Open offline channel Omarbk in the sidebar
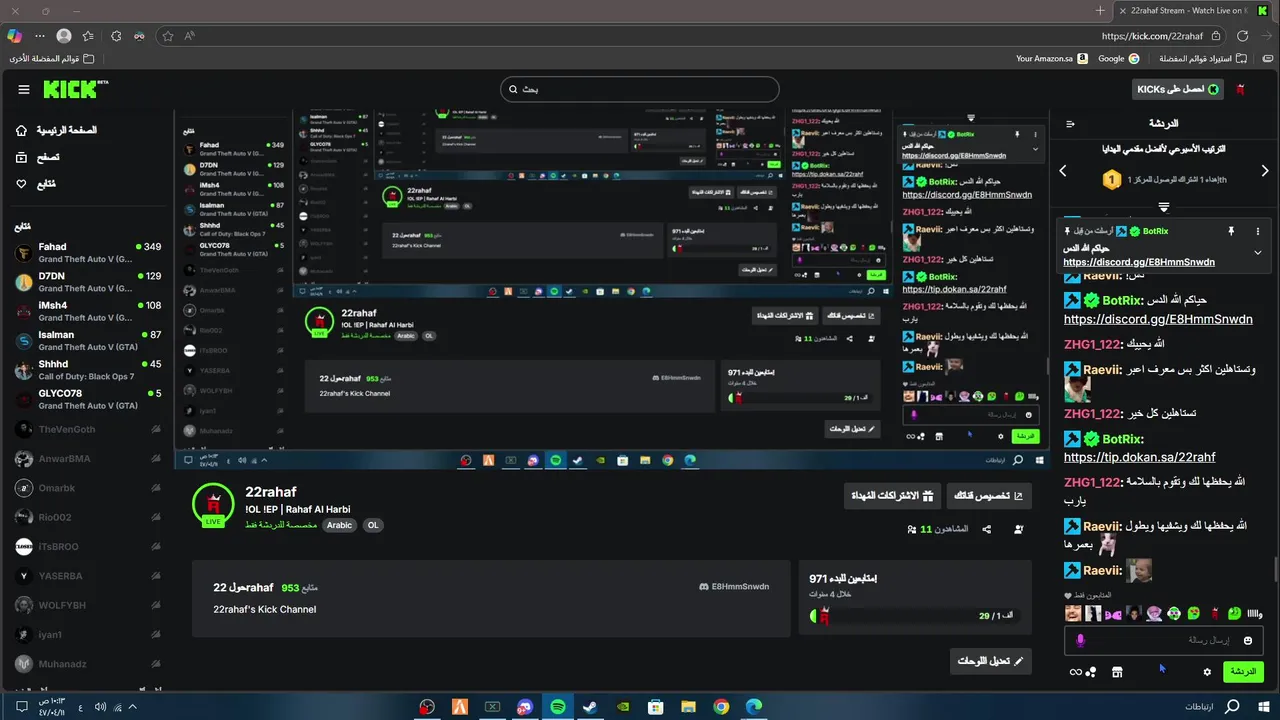 point(88,488)
